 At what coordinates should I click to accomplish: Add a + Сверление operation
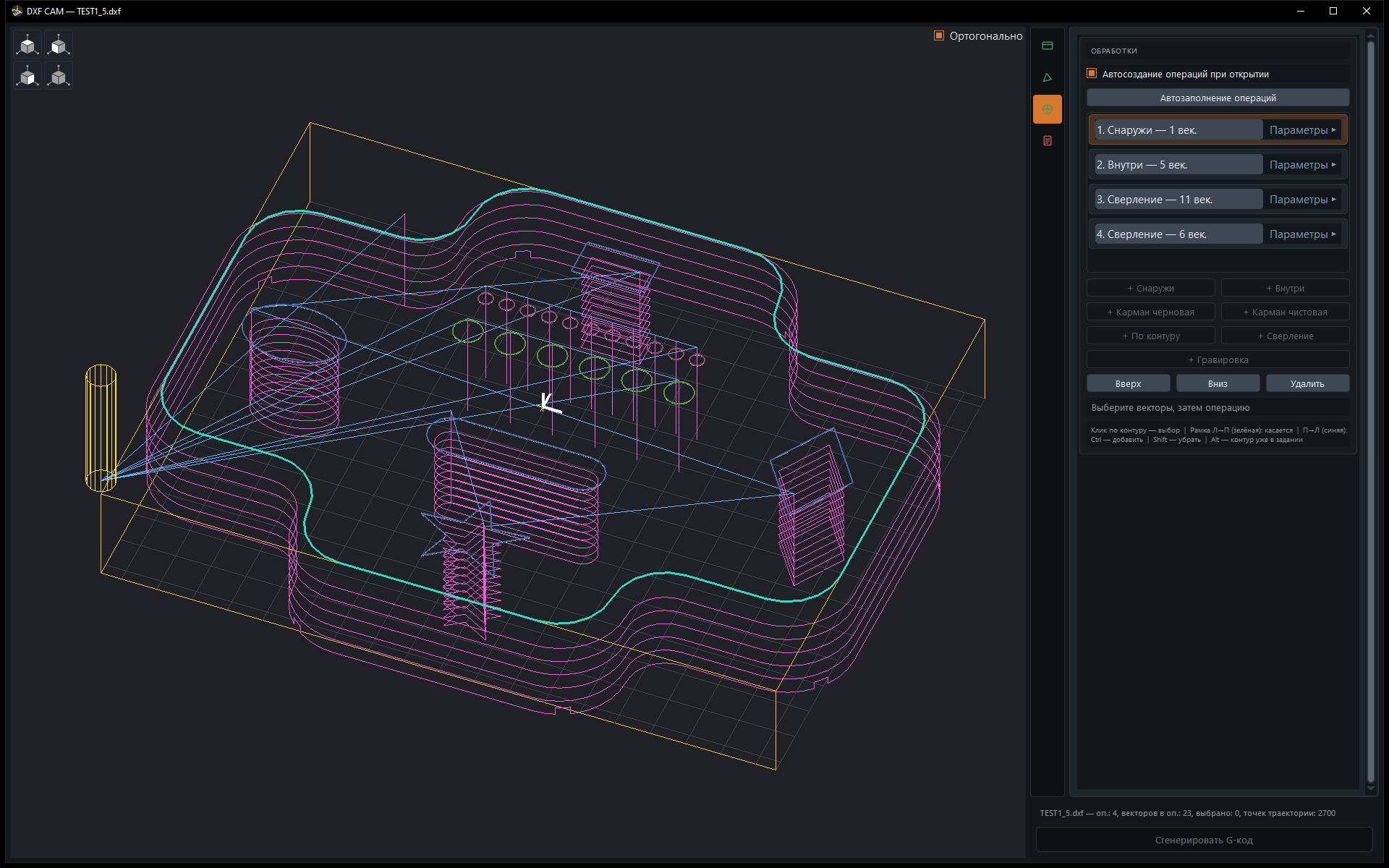coord(1285,336)
